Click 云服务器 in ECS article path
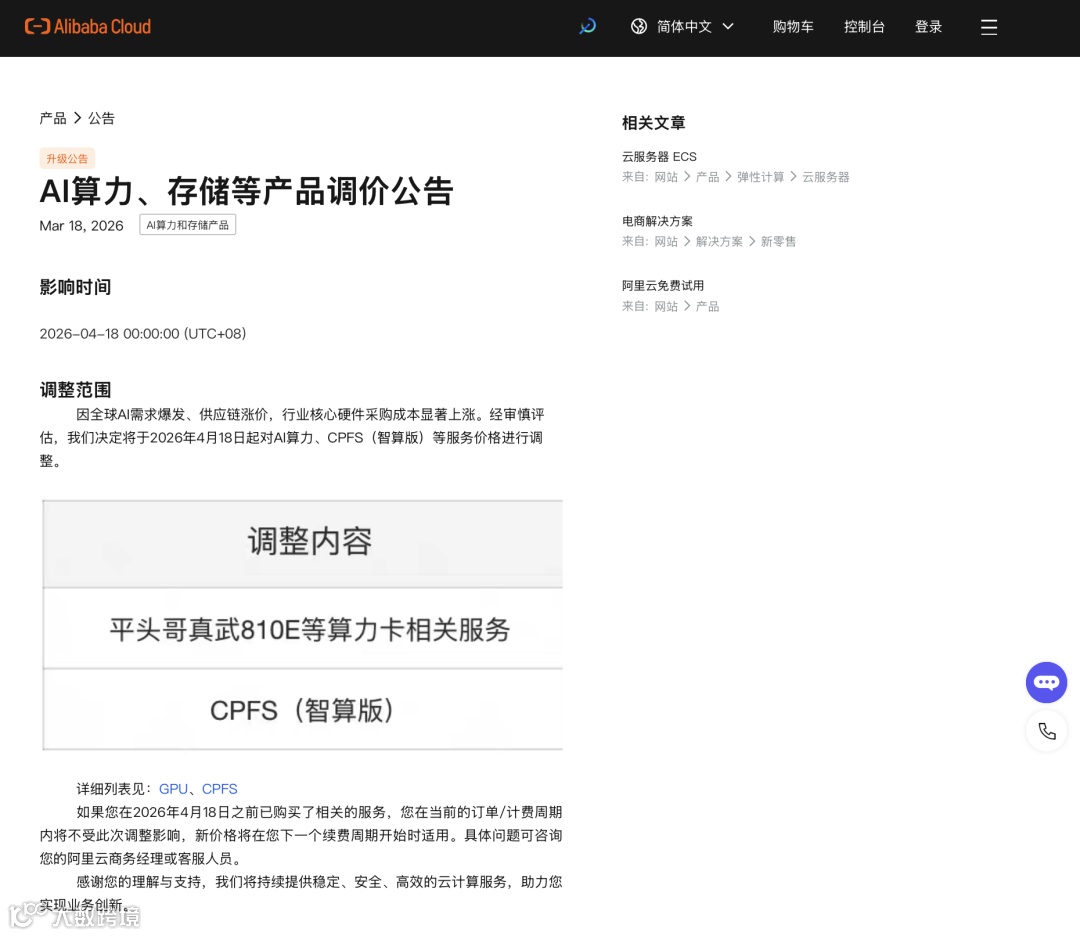Viewport: 1080px width, 936px height. [x=825, y=177]
